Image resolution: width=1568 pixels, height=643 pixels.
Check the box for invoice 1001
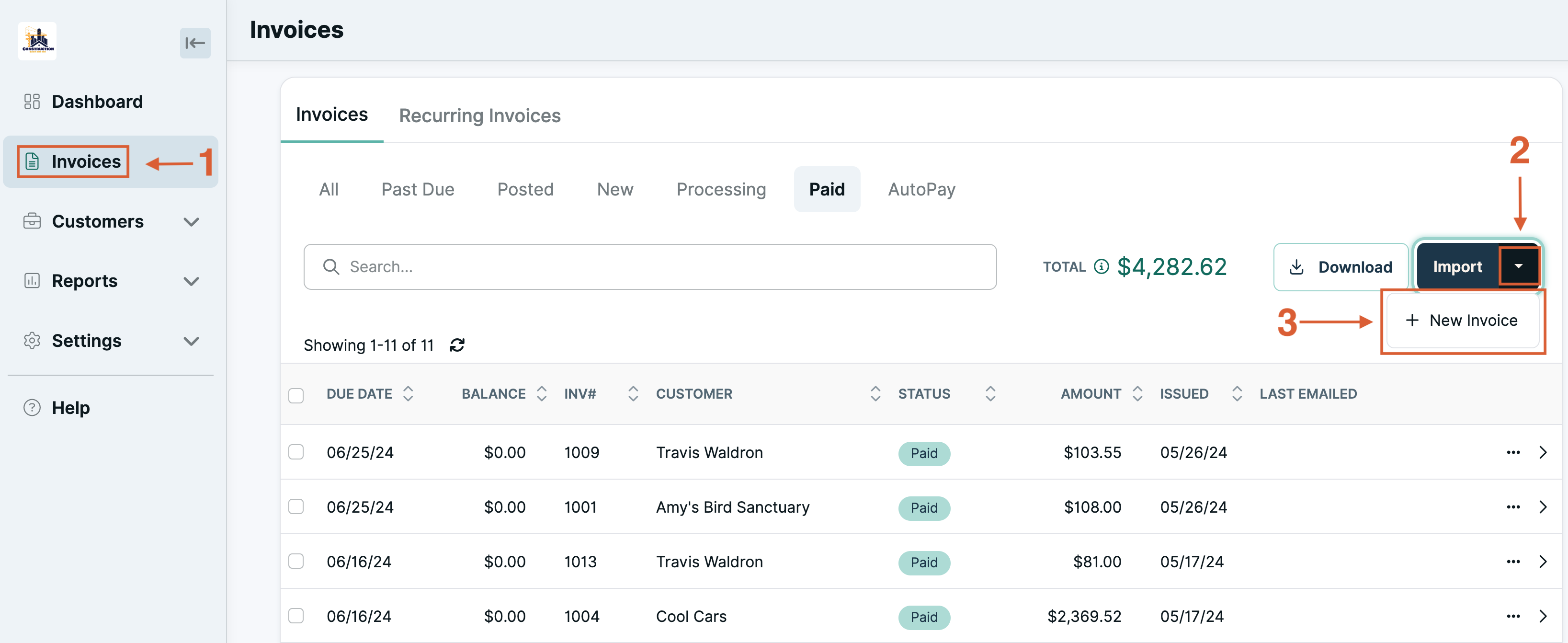(x=296, y=506)
